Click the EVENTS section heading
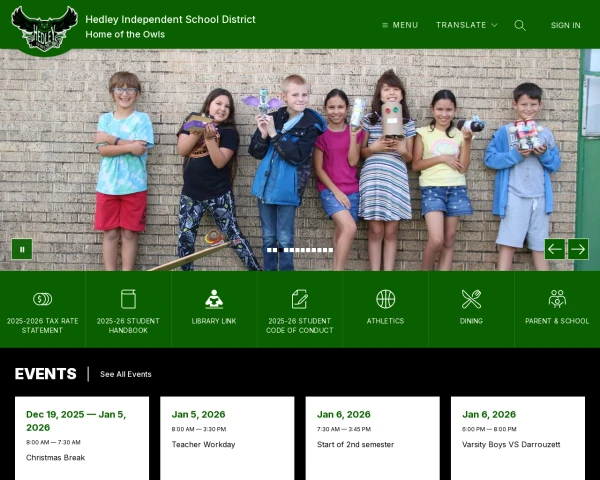The height and width of the screenshot is (480, 600). (x=46, y=374)
